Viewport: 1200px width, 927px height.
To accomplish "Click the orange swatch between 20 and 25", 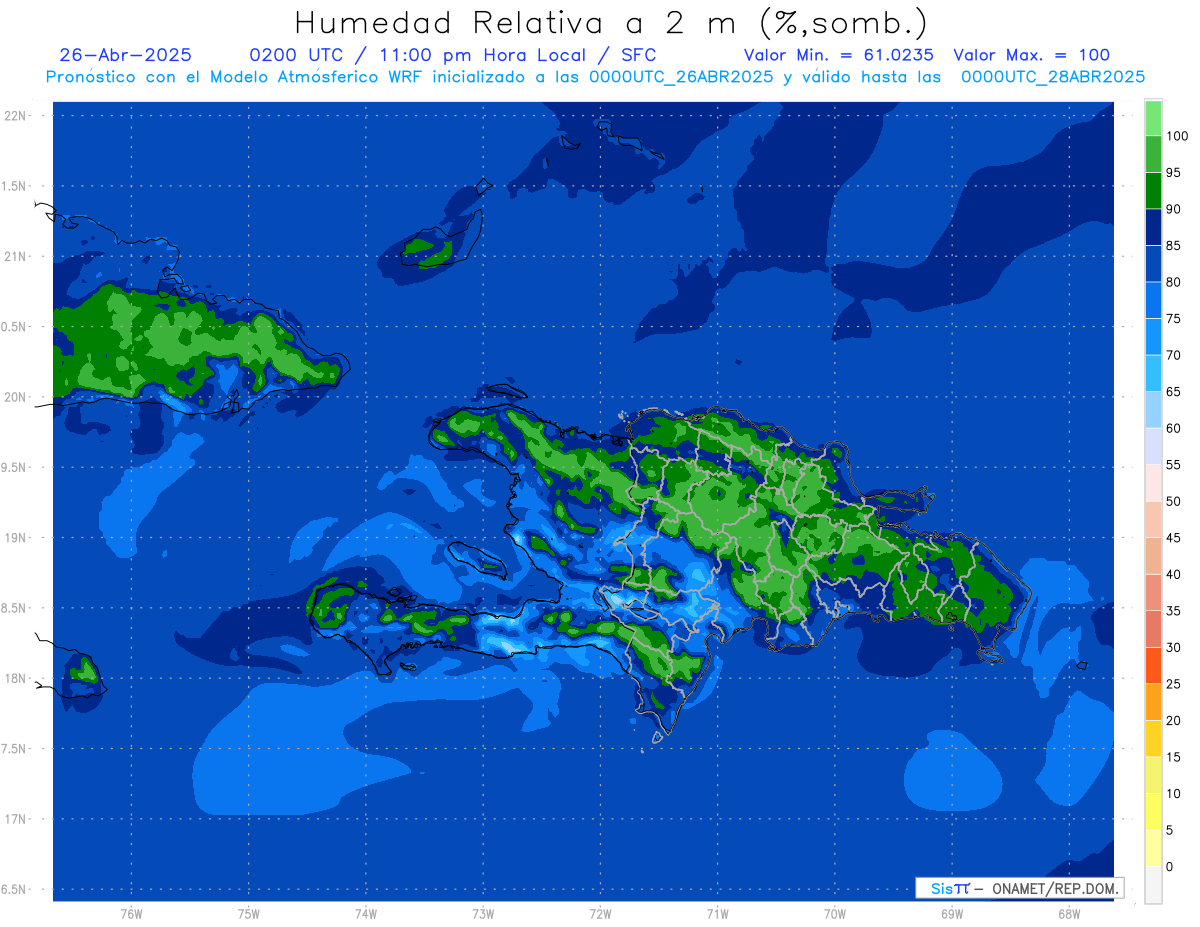I will (x=1153, y=702).
